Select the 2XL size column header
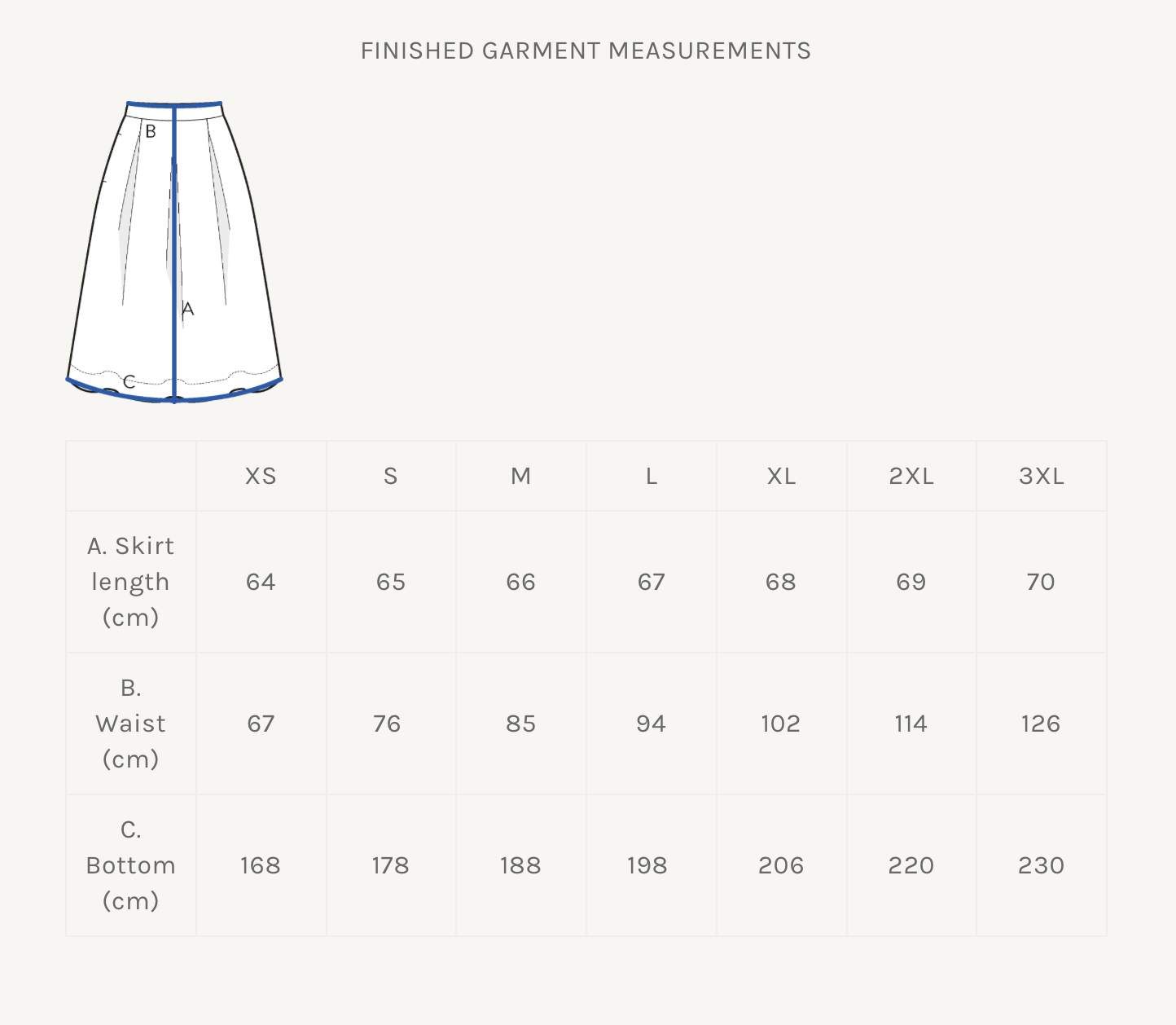The height and width of the screenshot is (1025, 1176). click(x=911, y=476)
